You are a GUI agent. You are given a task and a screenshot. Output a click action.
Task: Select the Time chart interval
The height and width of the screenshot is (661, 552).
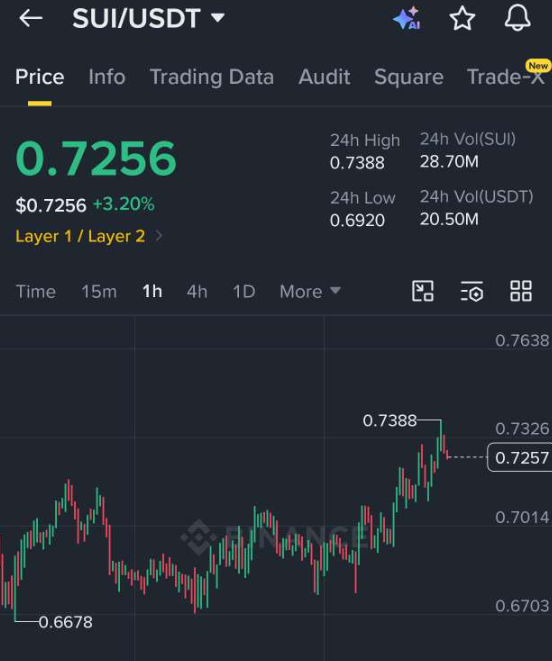point(35,292)
